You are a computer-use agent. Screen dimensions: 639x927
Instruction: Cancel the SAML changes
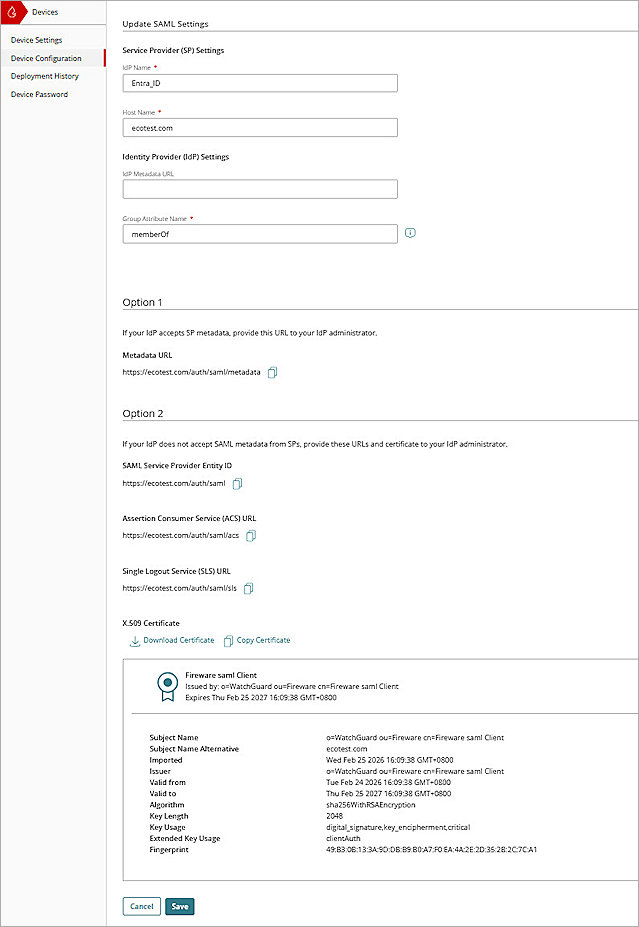click(141, 906)
